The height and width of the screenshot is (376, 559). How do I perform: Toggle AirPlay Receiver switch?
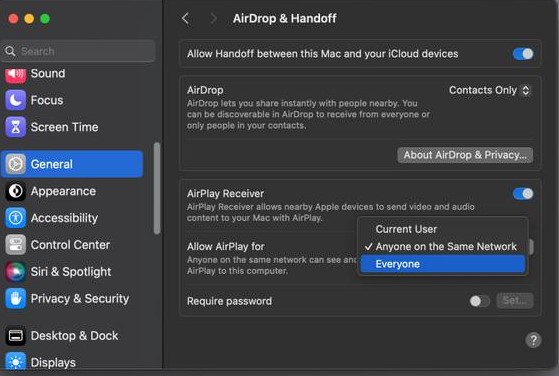click(523, 194)
